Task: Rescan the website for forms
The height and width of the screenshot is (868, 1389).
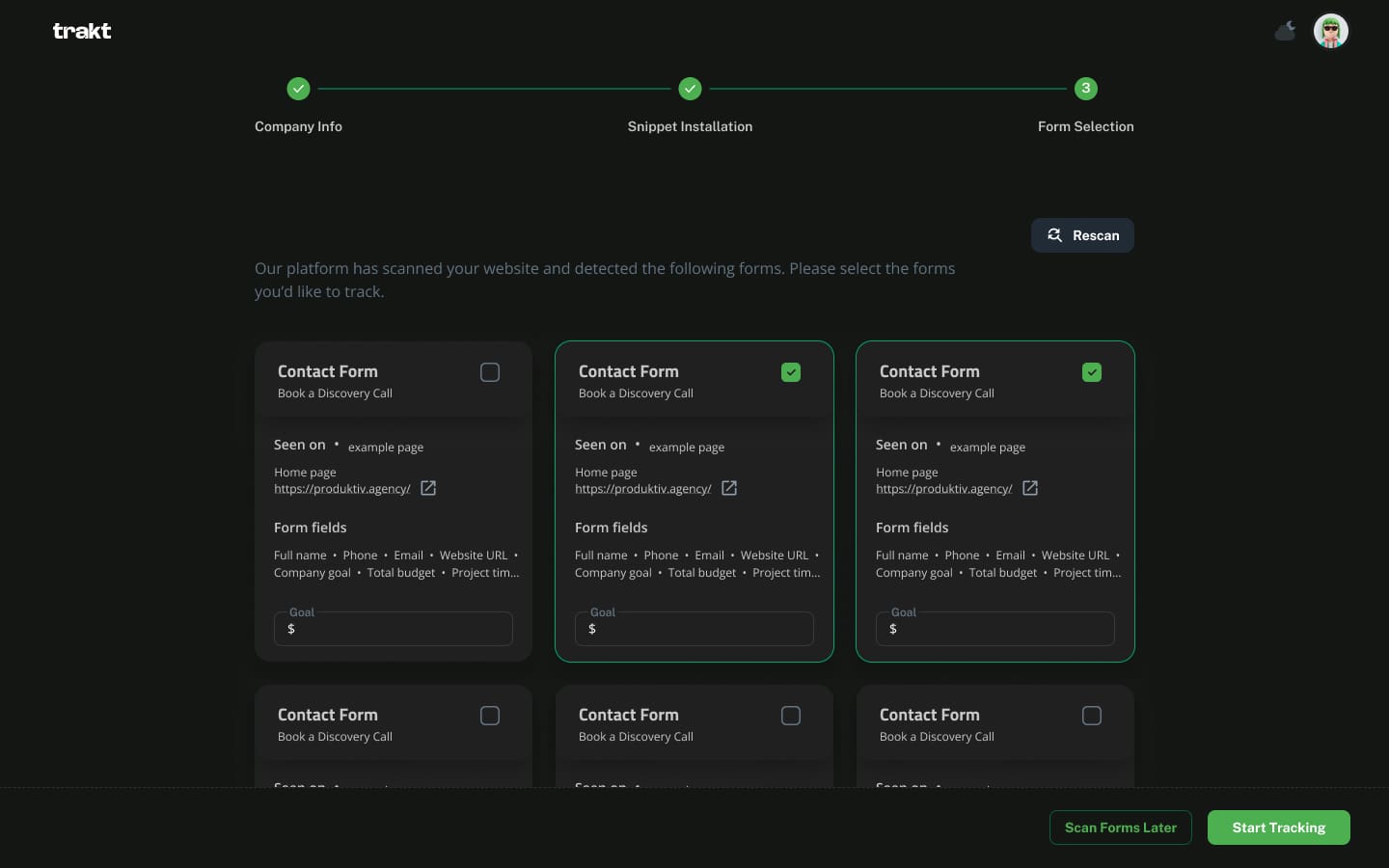Action: click(x=1082, y=235)
